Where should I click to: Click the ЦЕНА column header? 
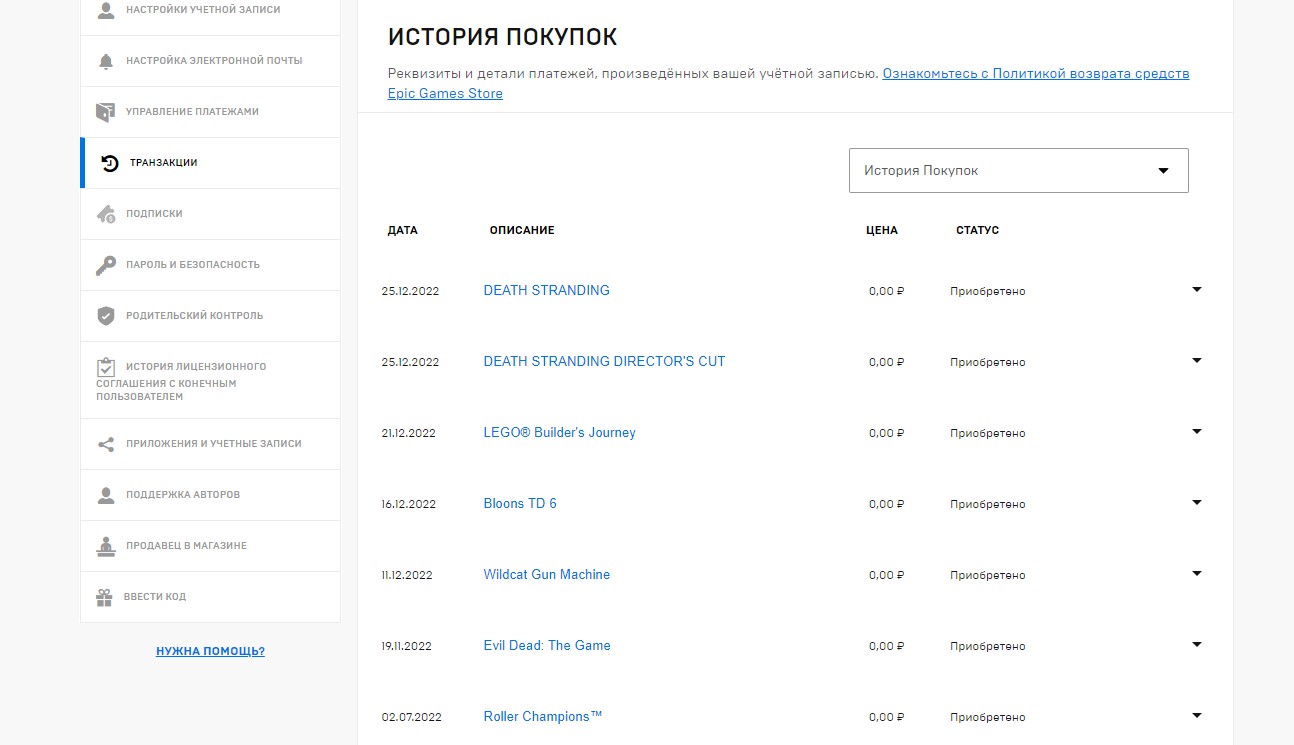coord(882,230)
